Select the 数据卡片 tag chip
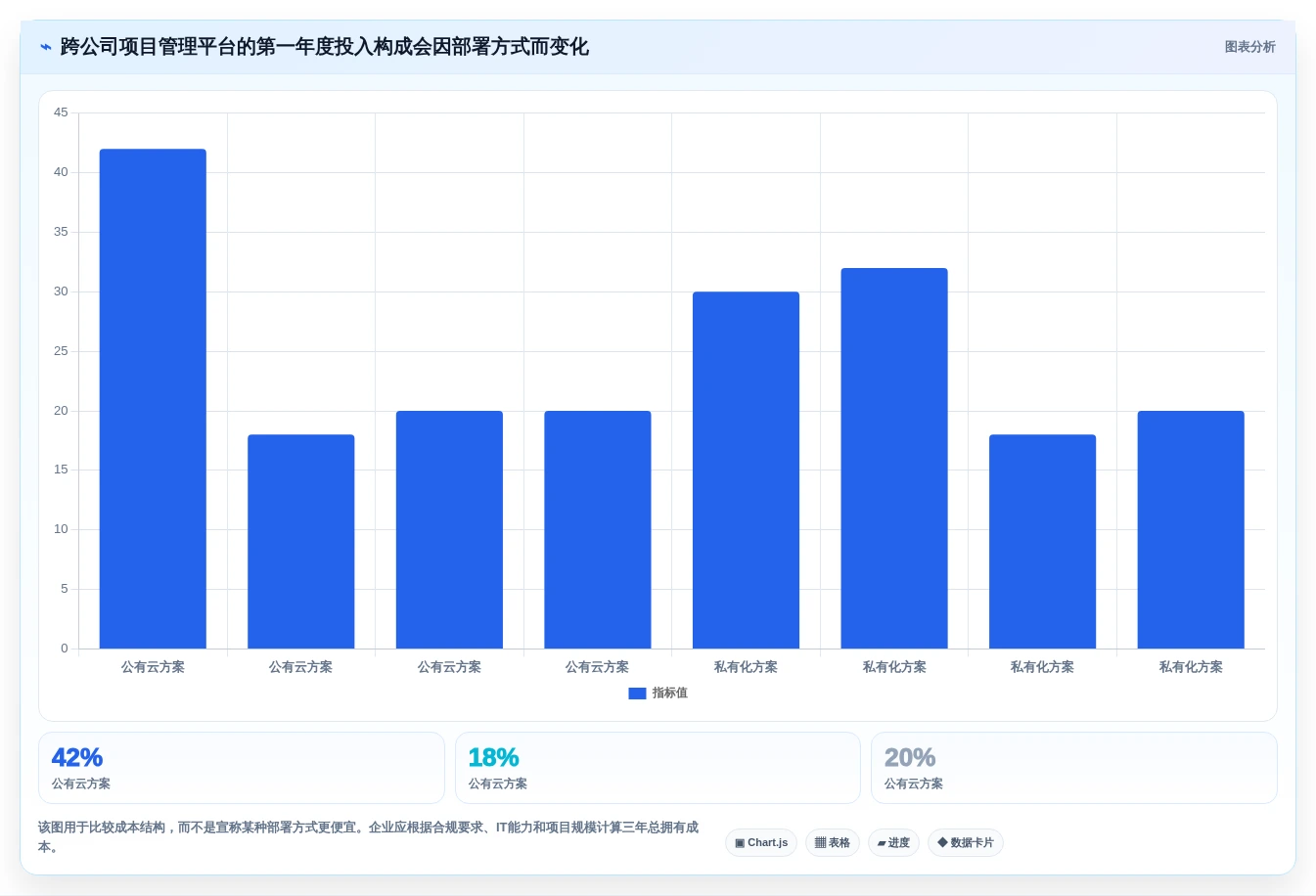1316x896 pixels. [966, 842]
